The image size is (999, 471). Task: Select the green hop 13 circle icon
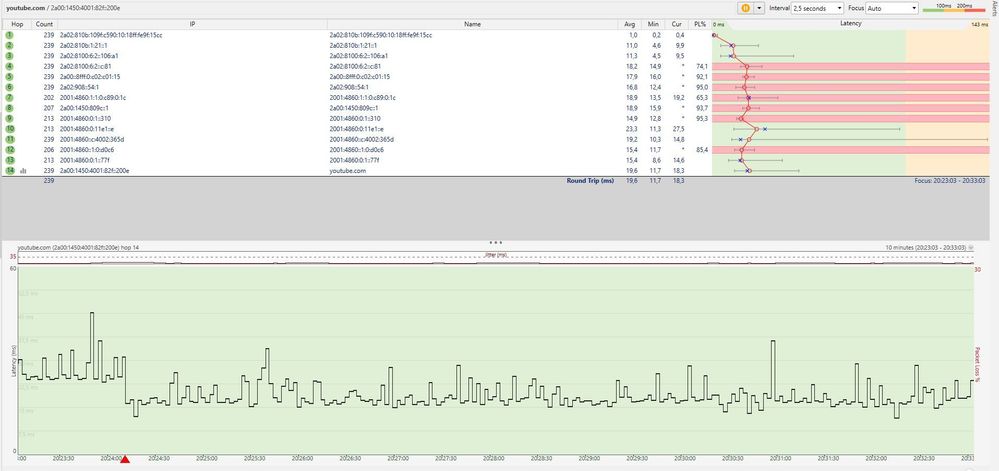point(10,160)
